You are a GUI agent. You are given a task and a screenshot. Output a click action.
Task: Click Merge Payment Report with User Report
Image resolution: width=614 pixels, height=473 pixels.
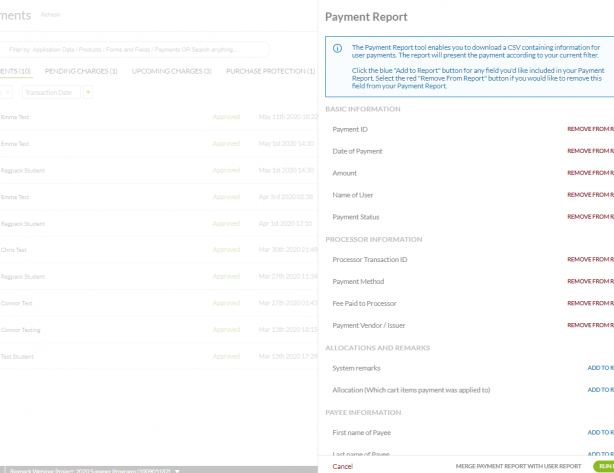click(518, 466)
